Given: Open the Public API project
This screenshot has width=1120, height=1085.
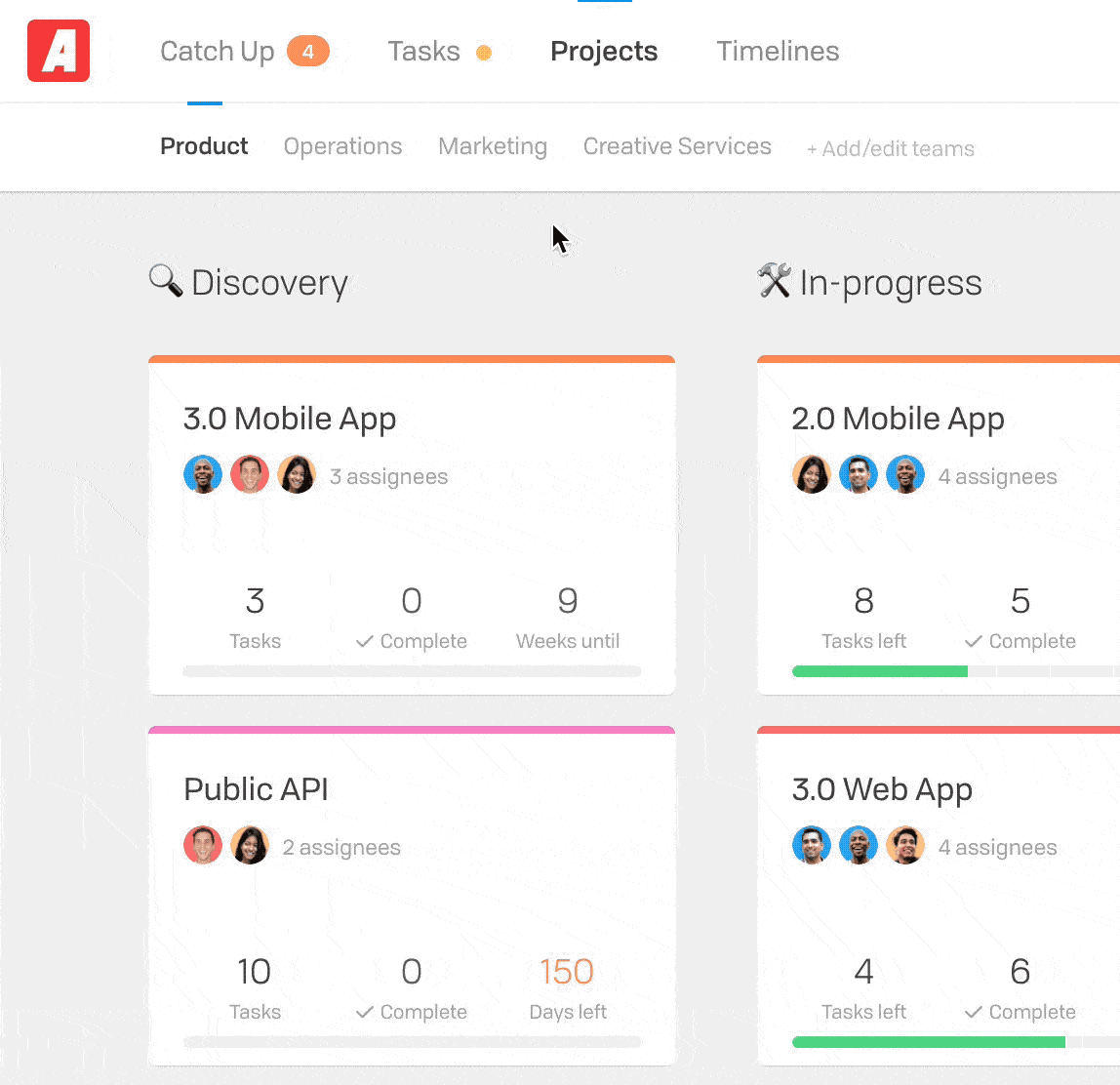Looking at the screenshot, I should 256,789.
